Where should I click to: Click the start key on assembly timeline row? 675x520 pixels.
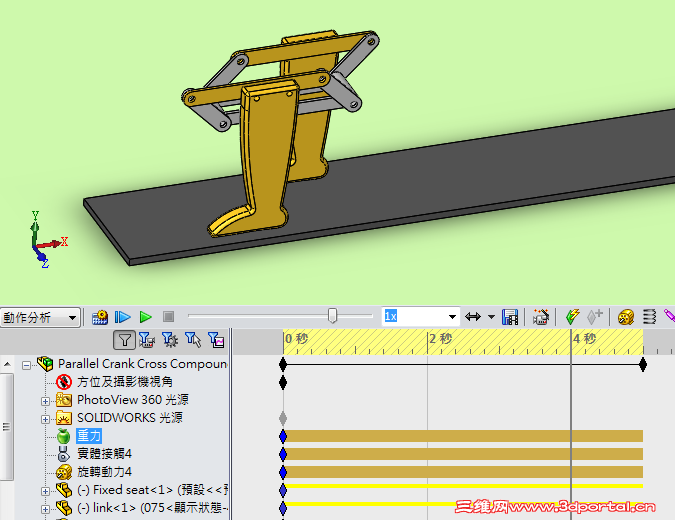[283, 365]
